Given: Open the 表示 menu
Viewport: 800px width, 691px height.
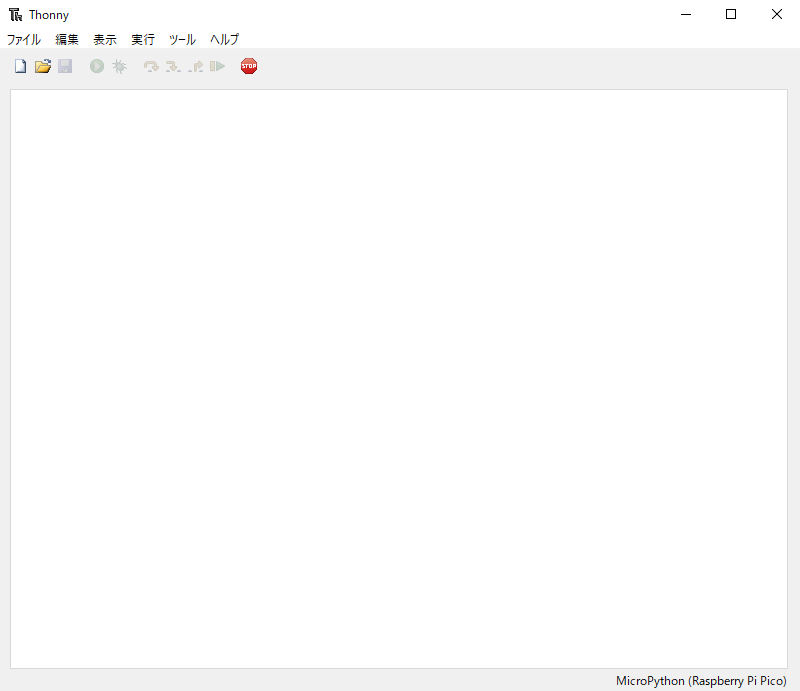Looking at the screenshot, I should point(105,39).
